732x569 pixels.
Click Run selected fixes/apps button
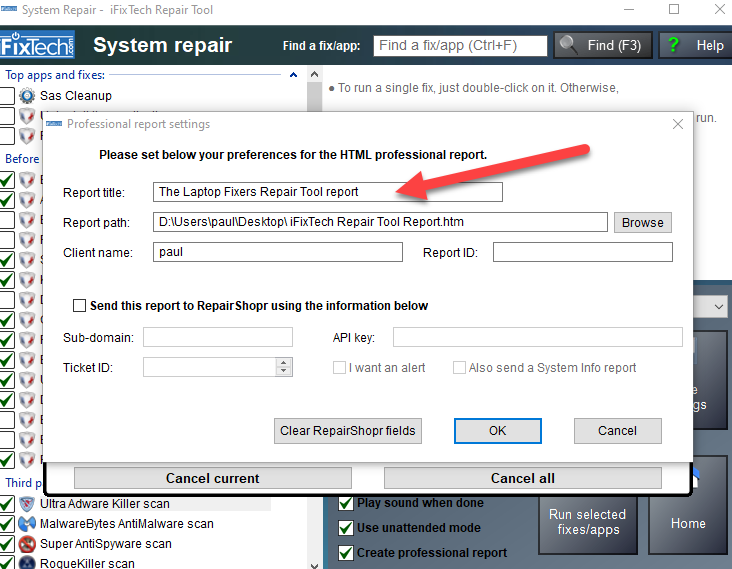[x=588, y=522]
